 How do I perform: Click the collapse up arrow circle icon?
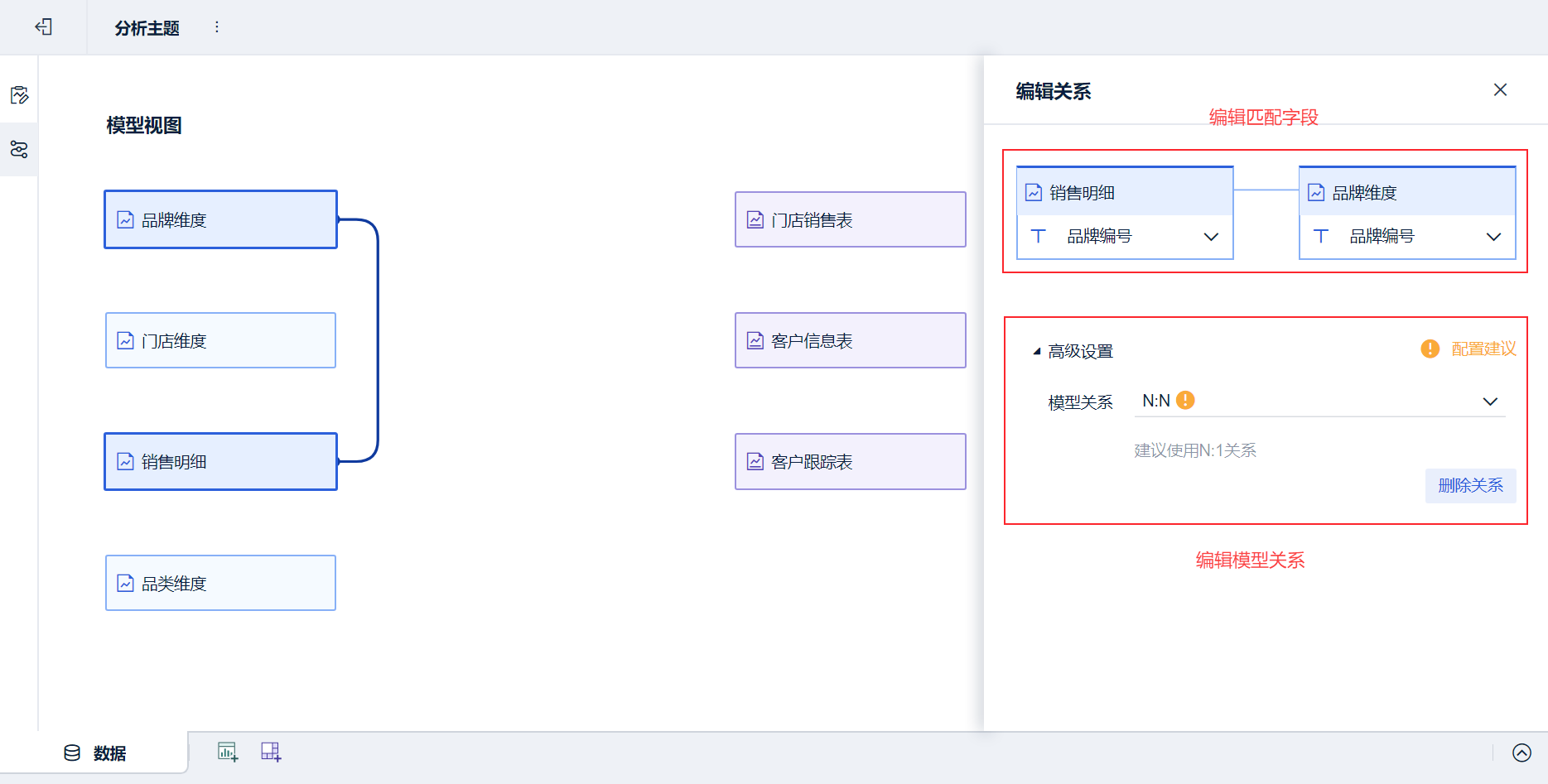1521,753
